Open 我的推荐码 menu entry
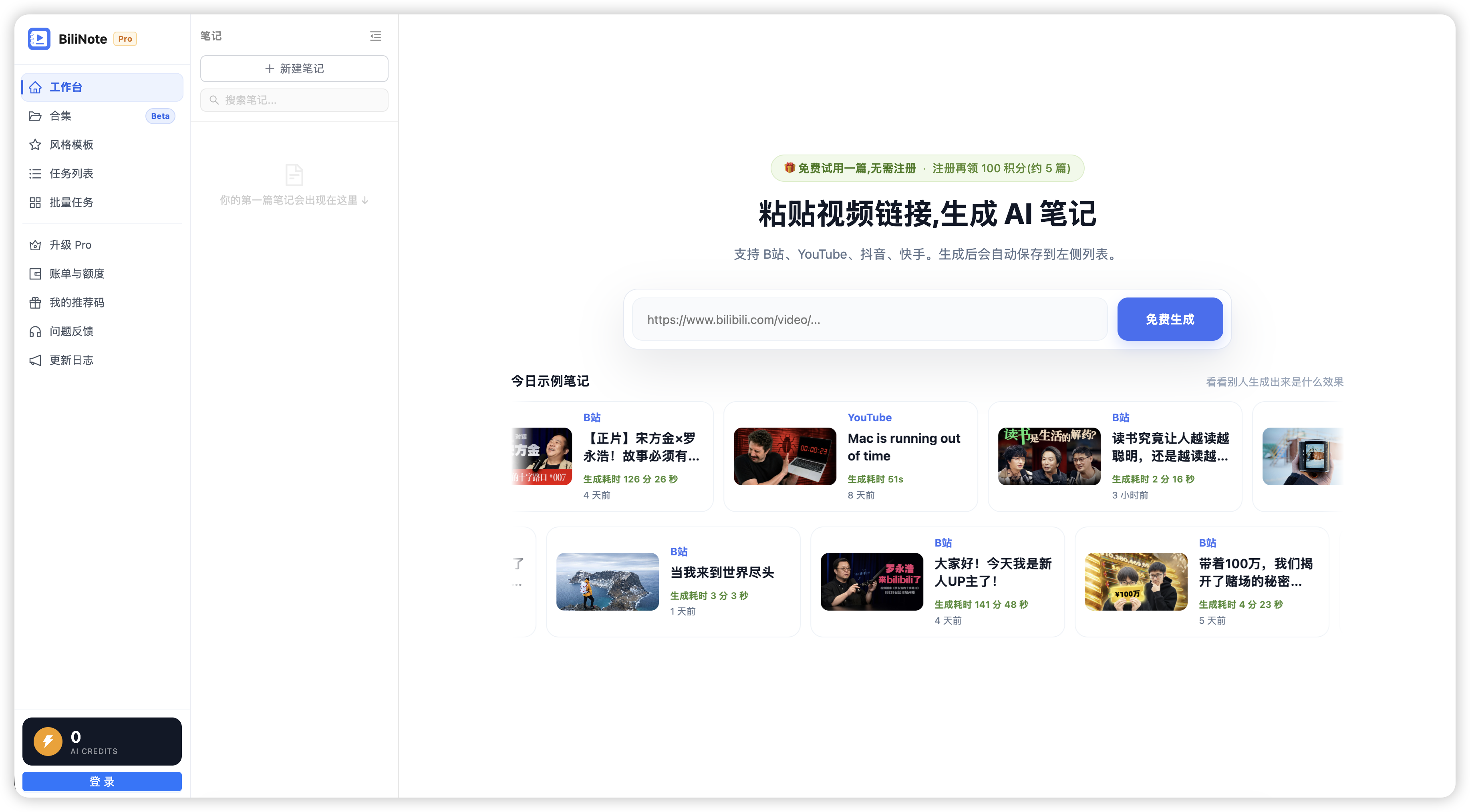Viewport: 1470px width, 812px height. coord(102,302)
